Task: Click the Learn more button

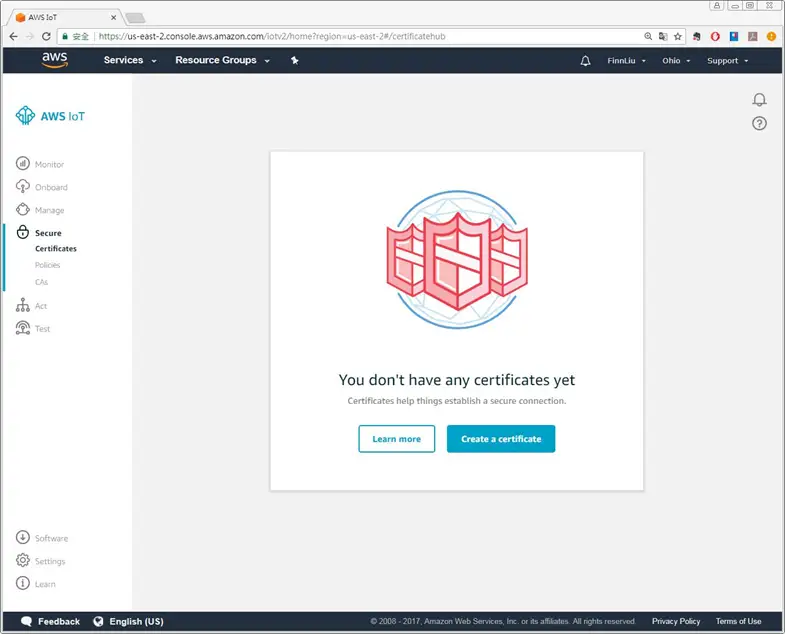Action: click(x=397, y=439)
